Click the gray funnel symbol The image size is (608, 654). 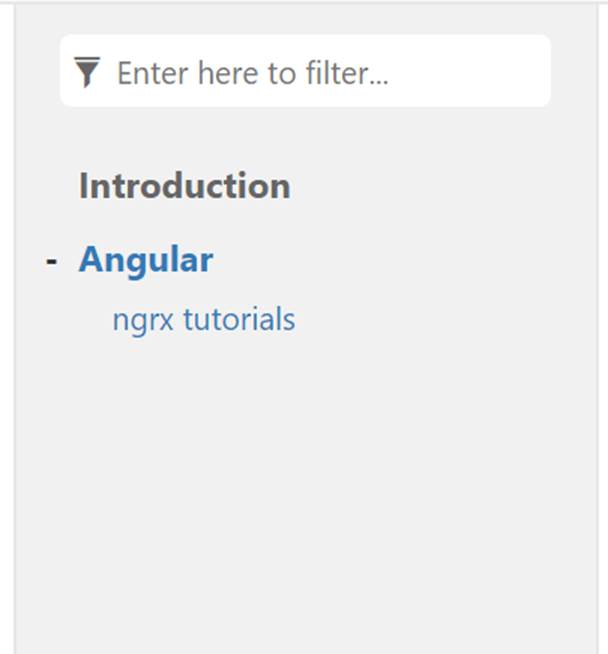pyautogui.click(x=88, y=72)
